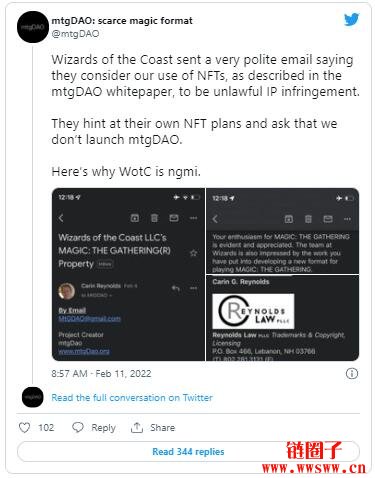Click small mtgDAO avatar beside conversation link
Screen dimensions: 375x478
tap(33, 397)
